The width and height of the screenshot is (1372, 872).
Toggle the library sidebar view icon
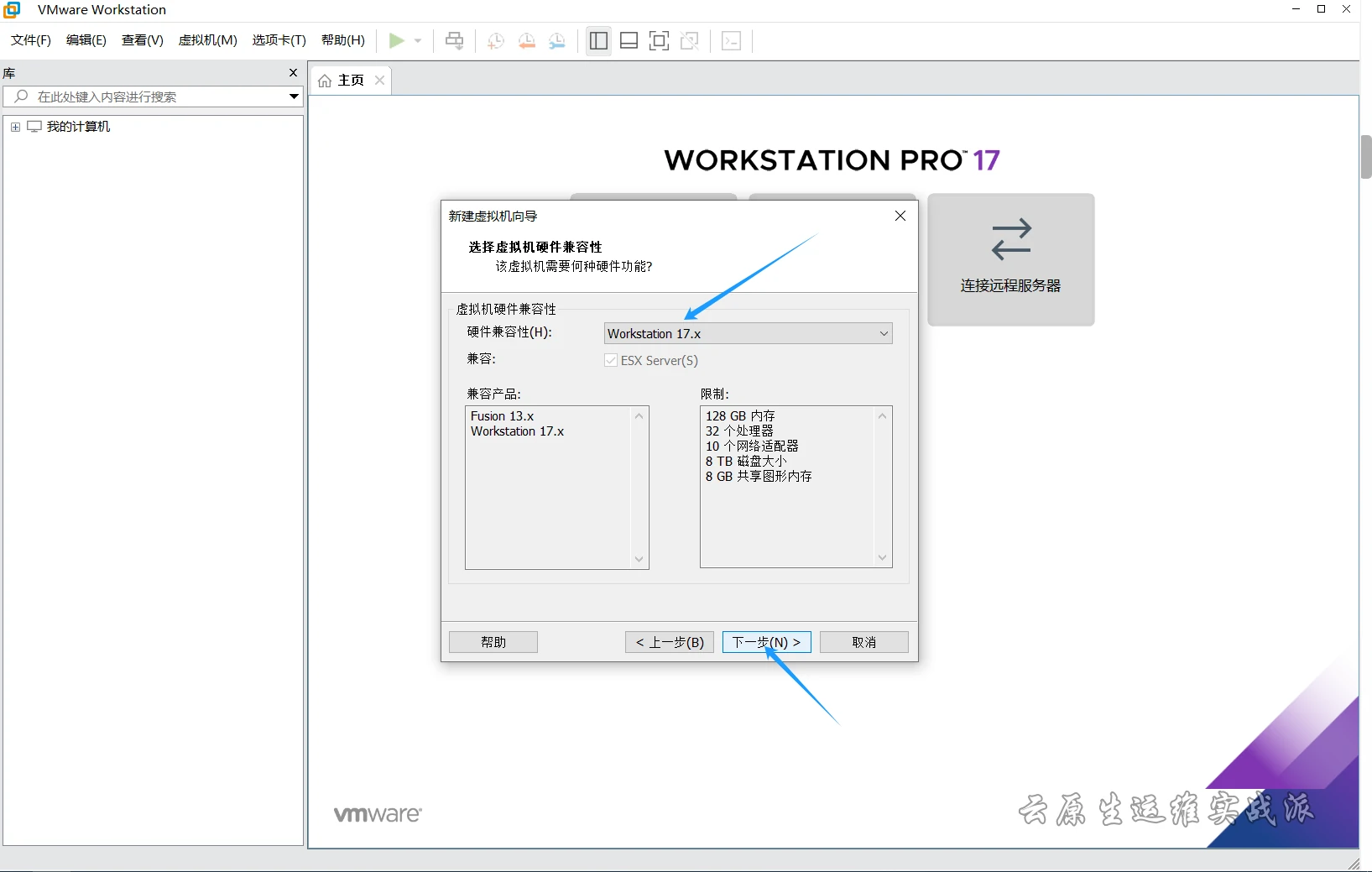pyautogui.click(x=598, y=40)
